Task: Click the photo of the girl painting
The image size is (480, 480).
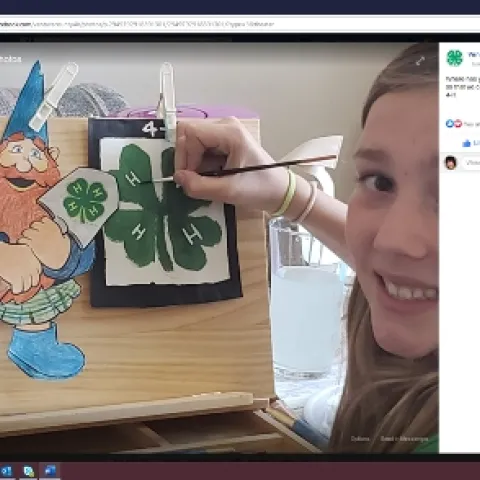Action: point(219,248)
